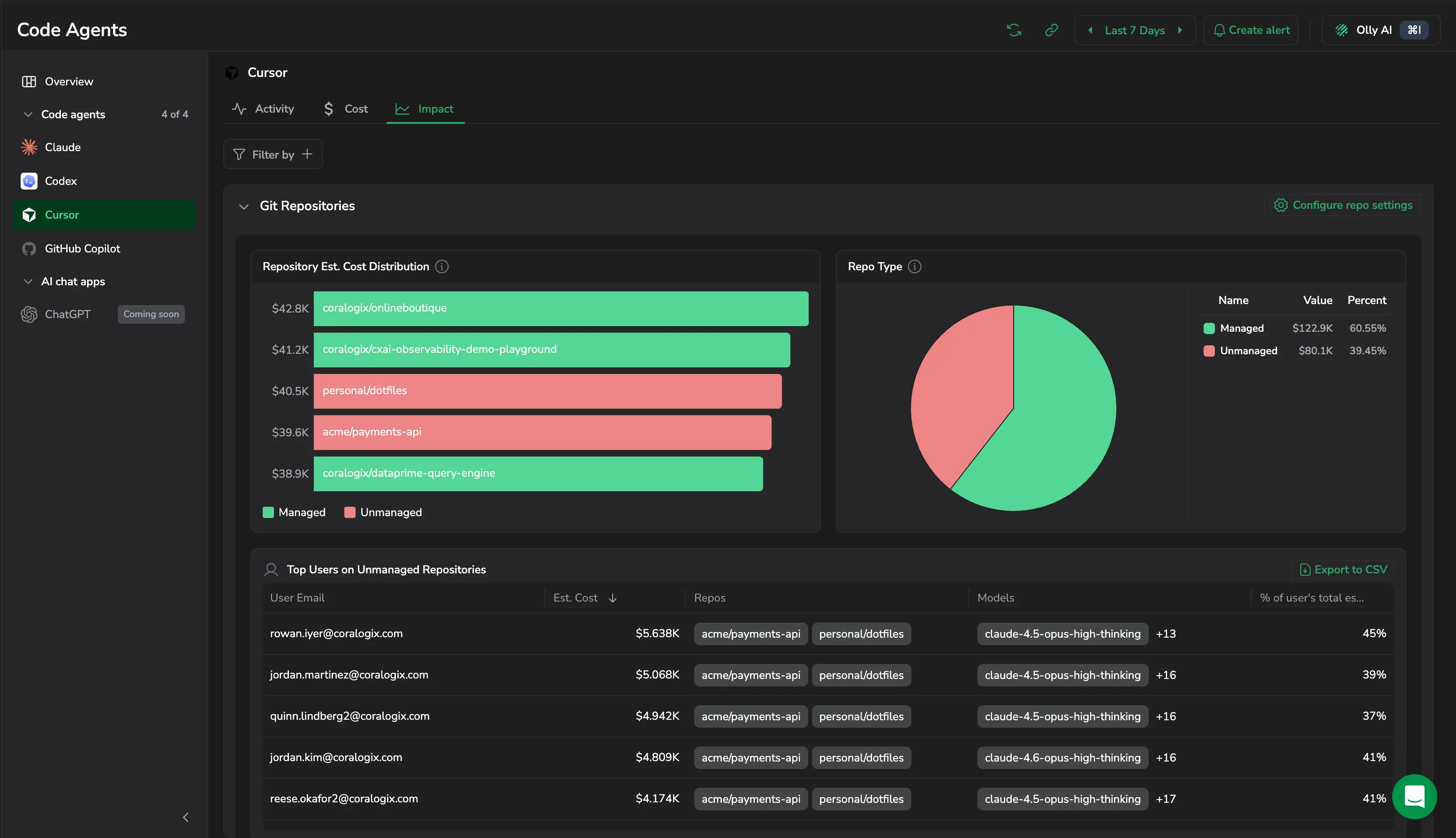The width and height of the screenshot is (1456, 838).
Task: Sort by Est. Cost column arrow
Action: [x=613, y=598]
